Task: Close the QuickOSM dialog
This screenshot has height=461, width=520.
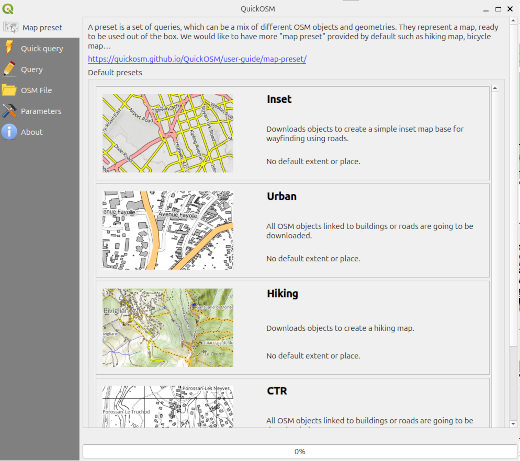Action: [x=510, y=9]
